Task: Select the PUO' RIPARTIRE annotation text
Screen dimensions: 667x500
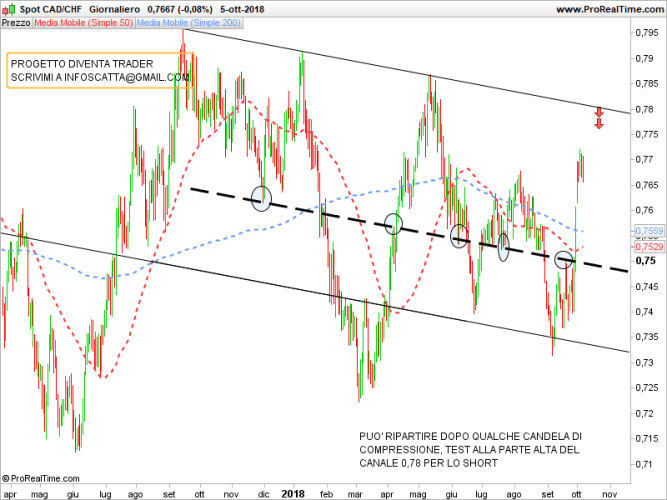Action: (x=470, y=449)
